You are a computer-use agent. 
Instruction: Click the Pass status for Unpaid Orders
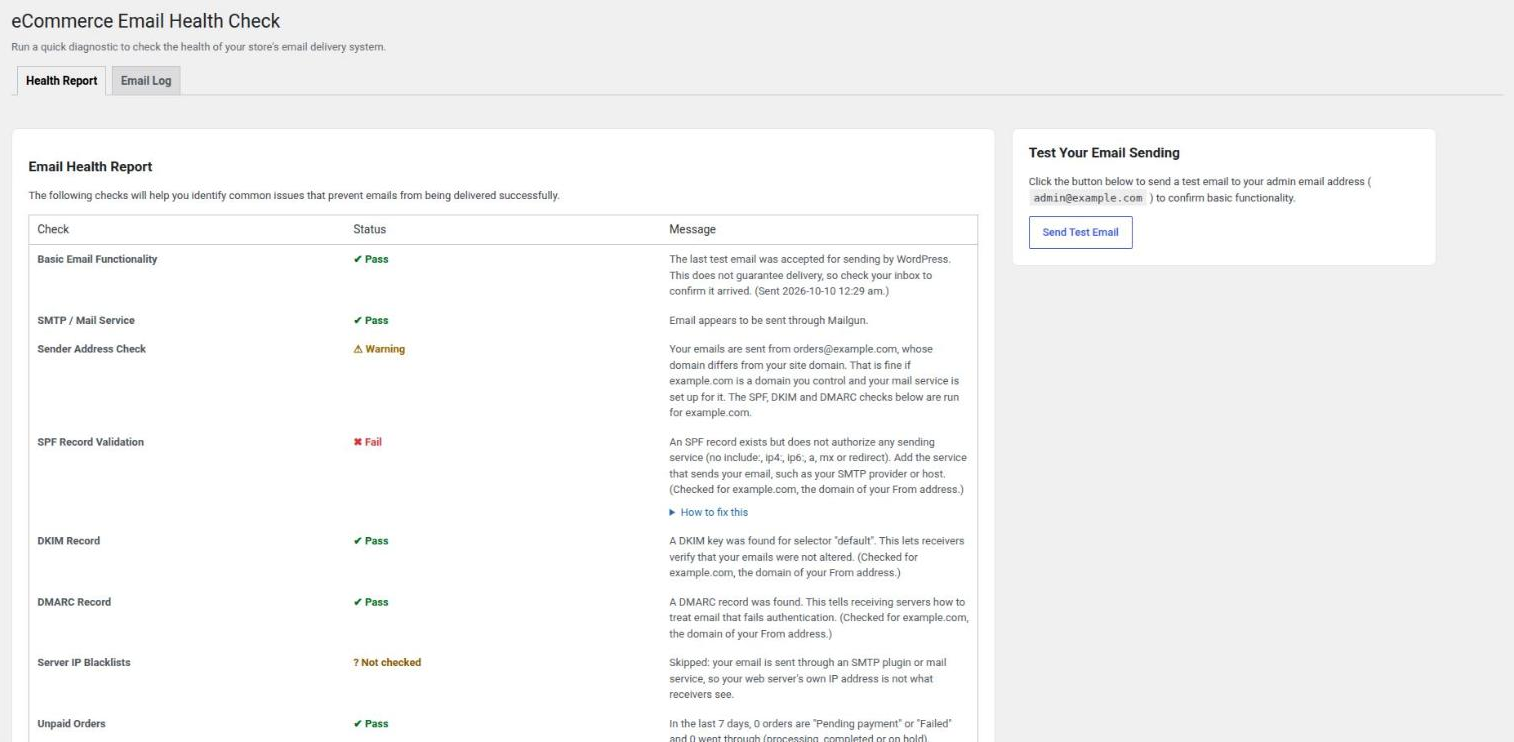tap(371, 723)
